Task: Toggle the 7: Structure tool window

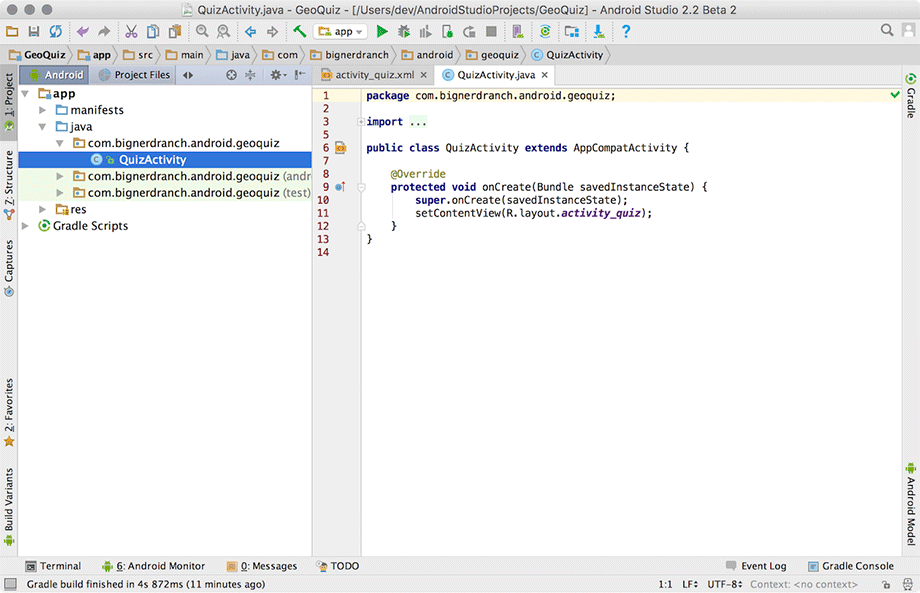Action: tap(9, 185)
